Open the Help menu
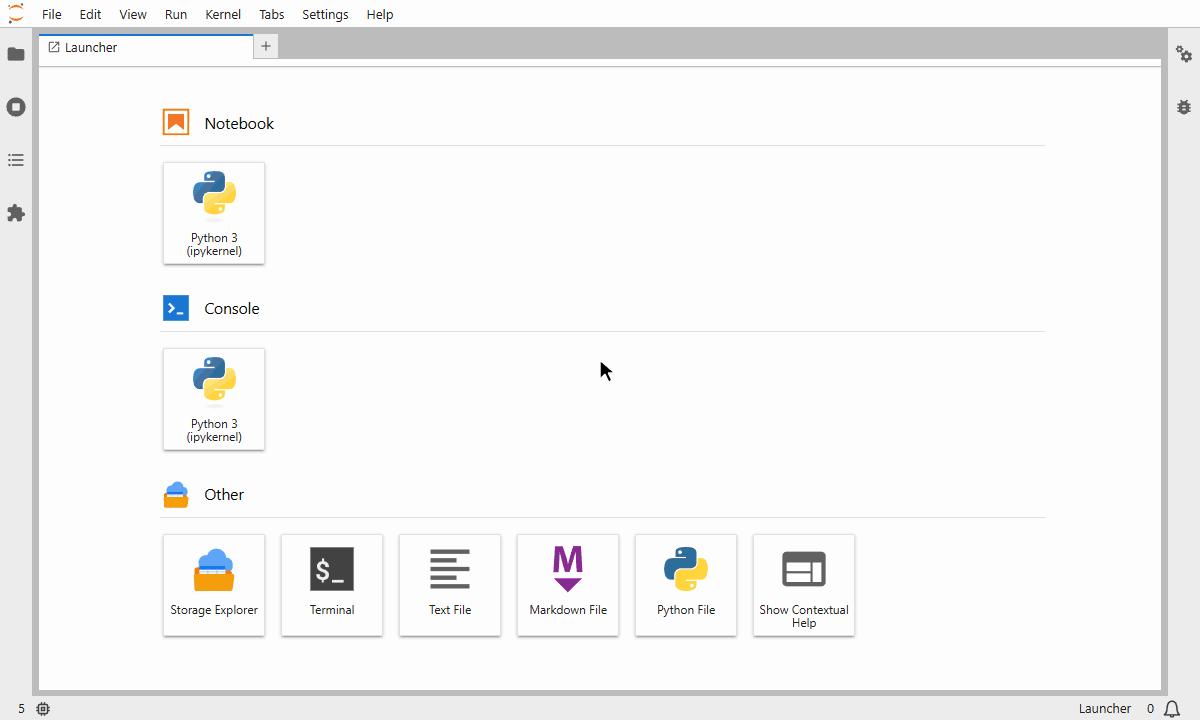1200x720 pixels. coord(380,14)
